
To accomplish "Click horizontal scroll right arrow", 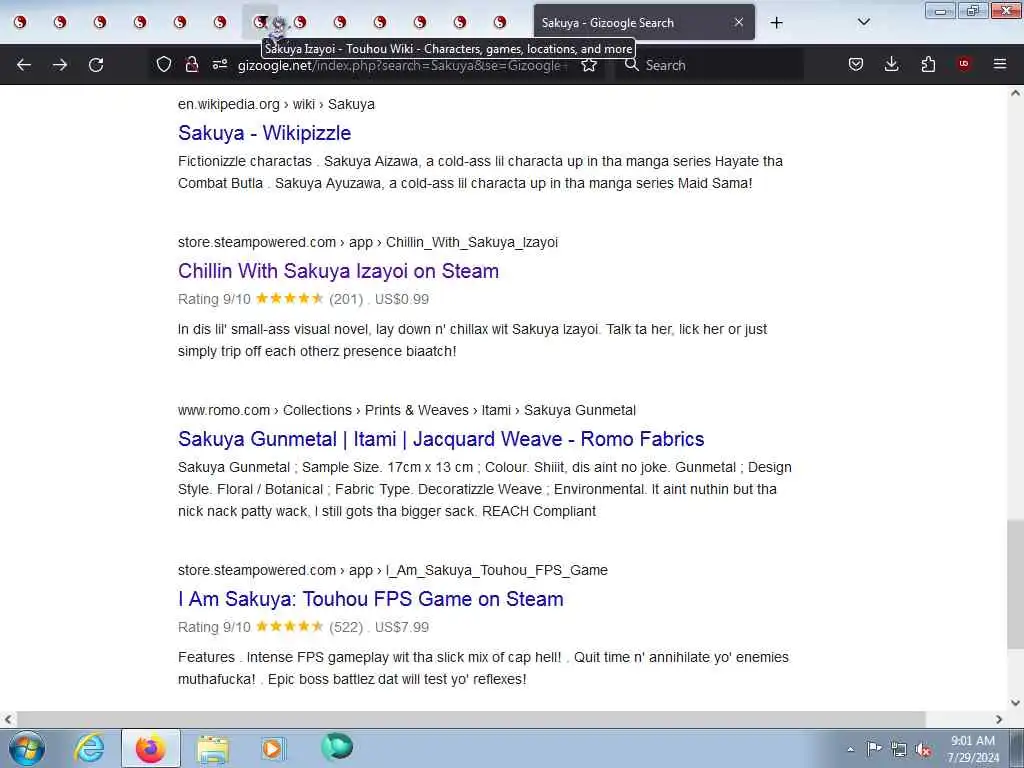I will pyautogui.click(x=999, y=719).
